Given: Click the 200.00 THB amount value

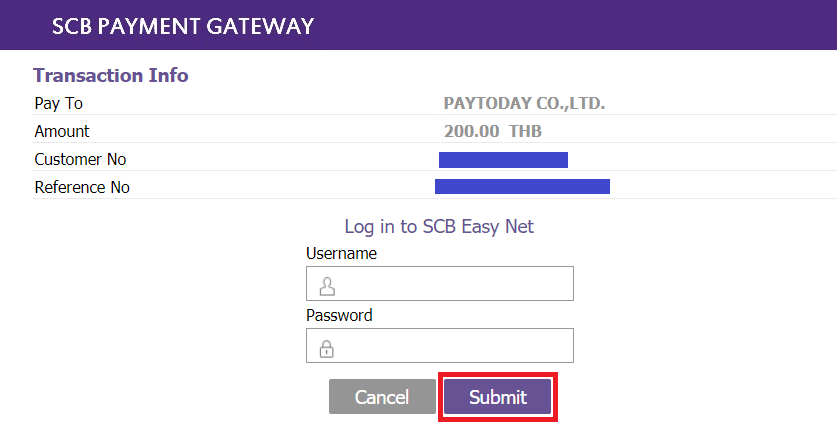Looking at the screenshot, I should [x=493, y=131].
